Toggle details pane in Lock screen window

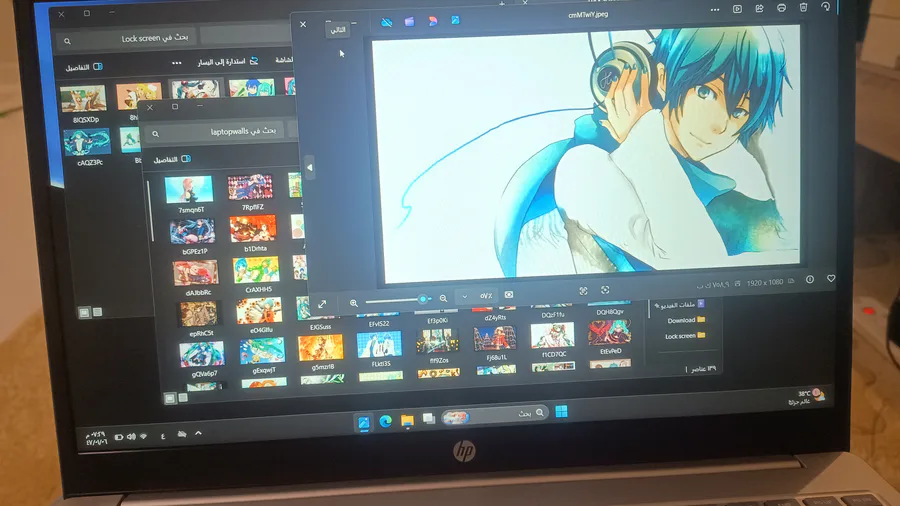pos(84,67)
